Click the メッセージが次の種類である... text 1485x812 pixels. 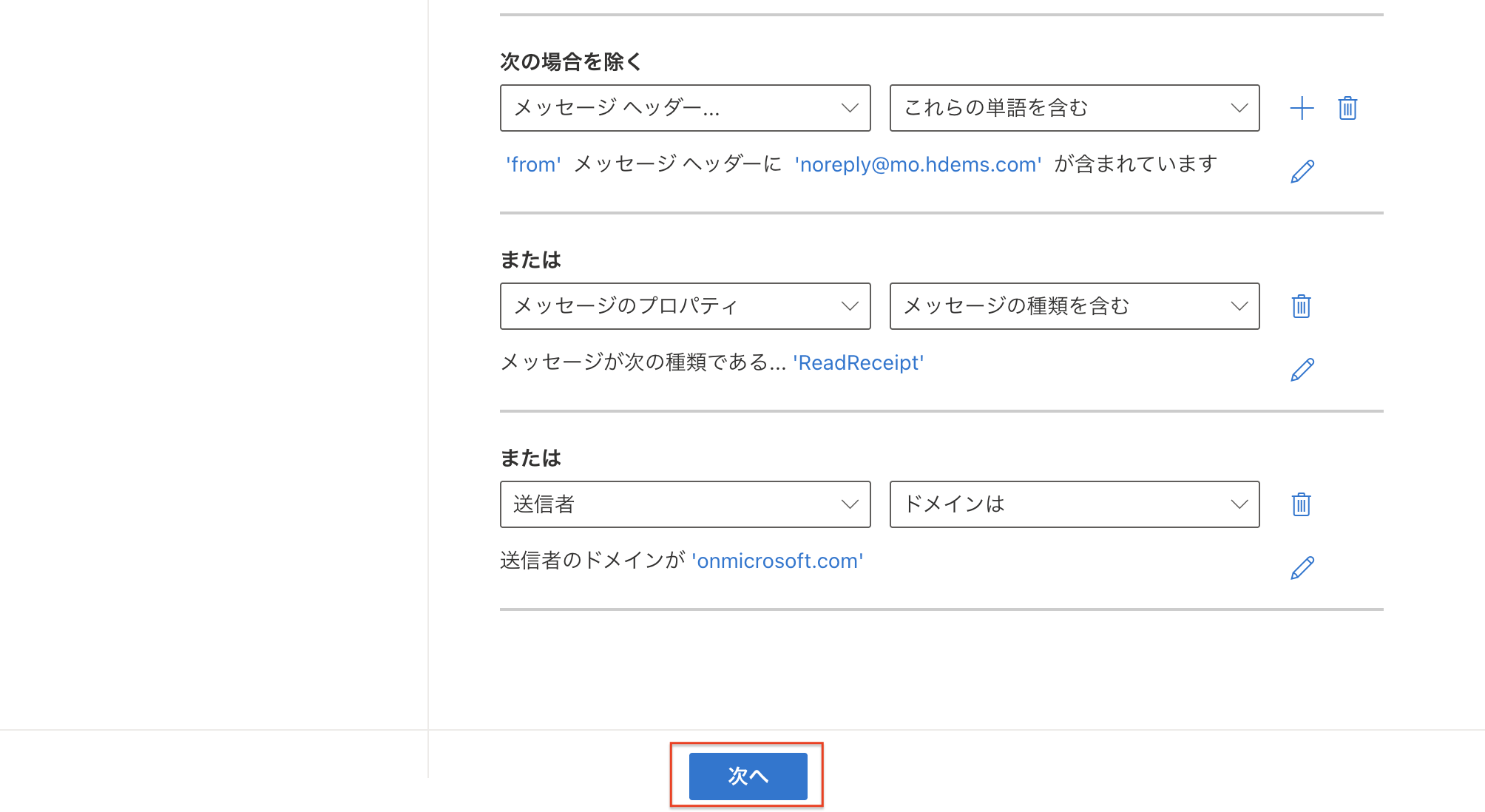point(643,362)
